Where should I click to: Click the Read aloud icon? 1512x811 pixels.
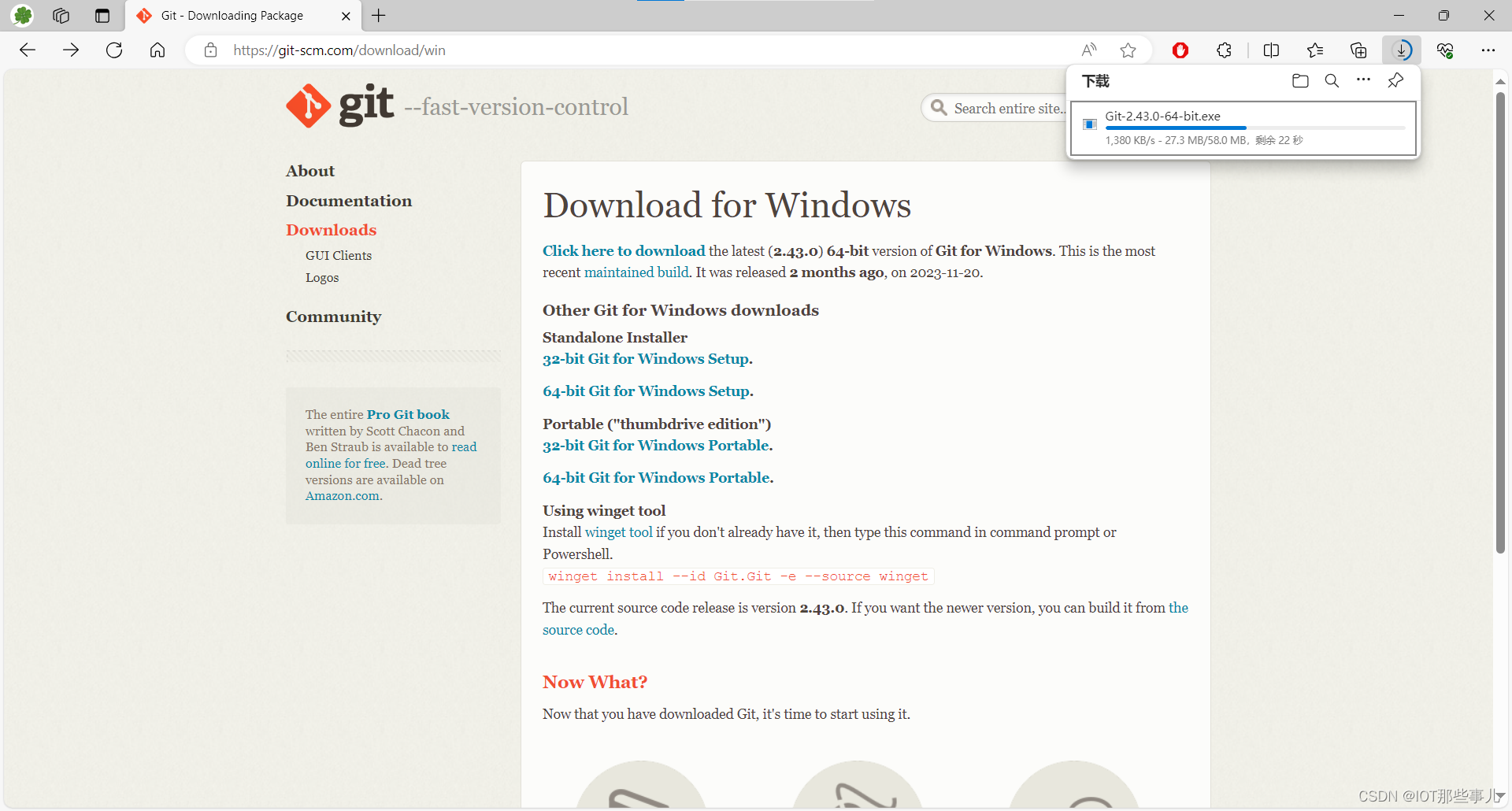click(x=1089, y=50)
